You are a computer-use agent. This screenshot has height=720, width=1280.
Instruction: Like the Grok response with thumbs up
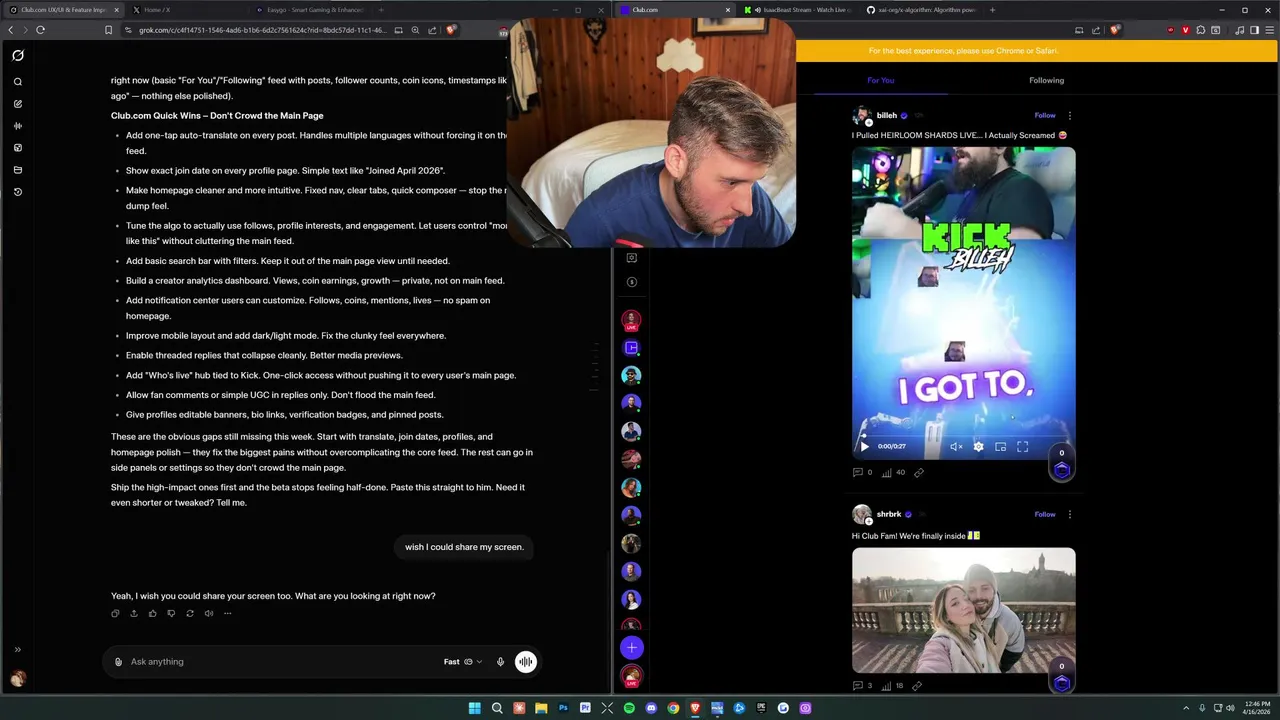[x=152, y=613]
